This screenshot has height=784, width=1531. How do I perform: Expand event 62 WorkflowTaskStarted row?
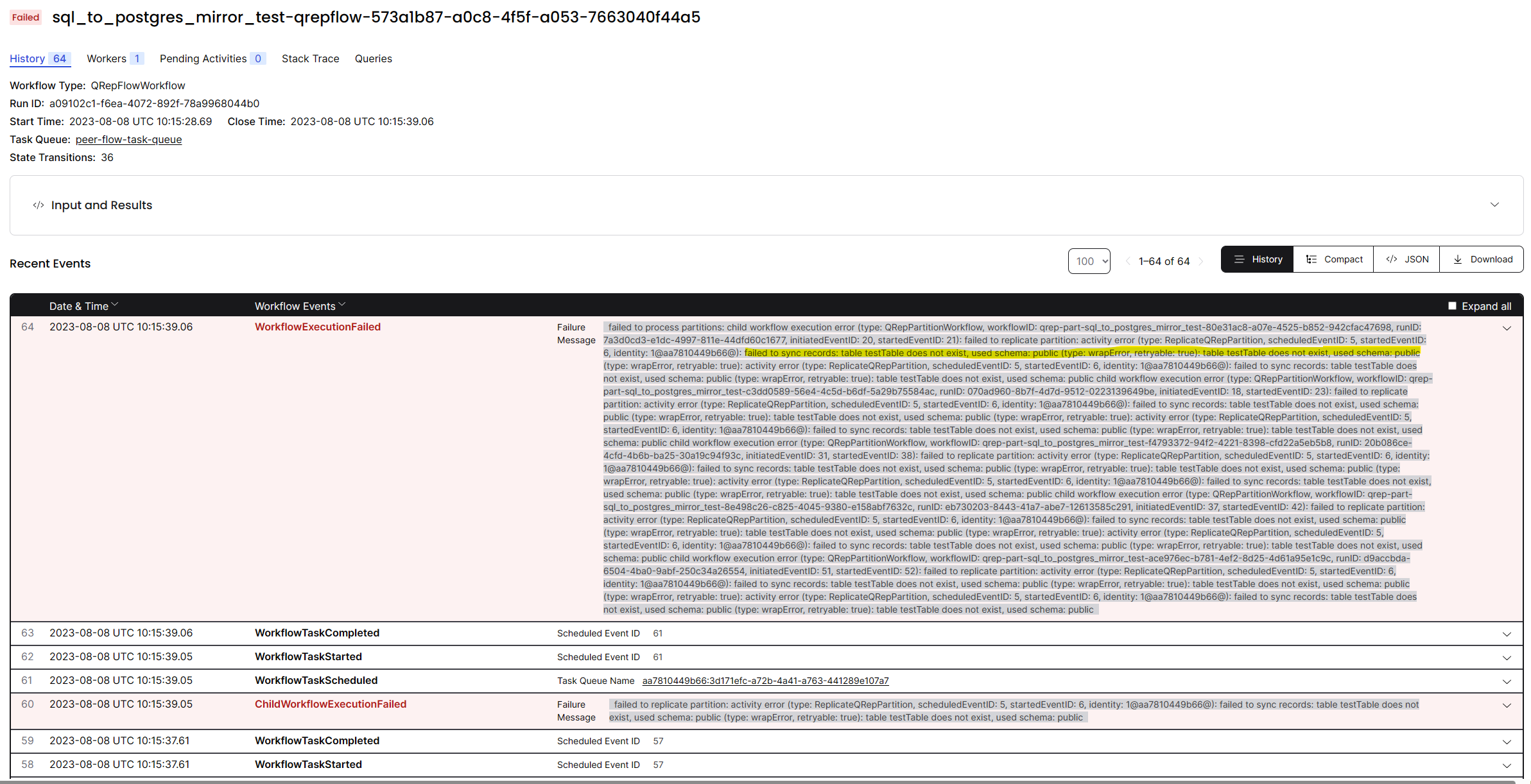tap(1507, 658)
